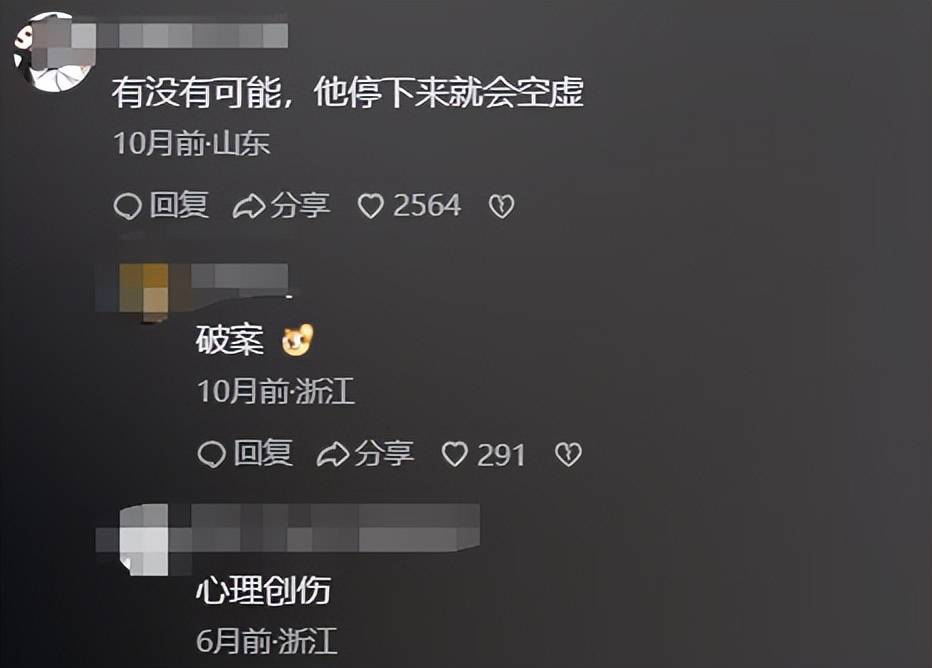This screenshot has width=932, height=668.
Task: Like the 破案 comment with 291 likes
Action: (455, 455)
